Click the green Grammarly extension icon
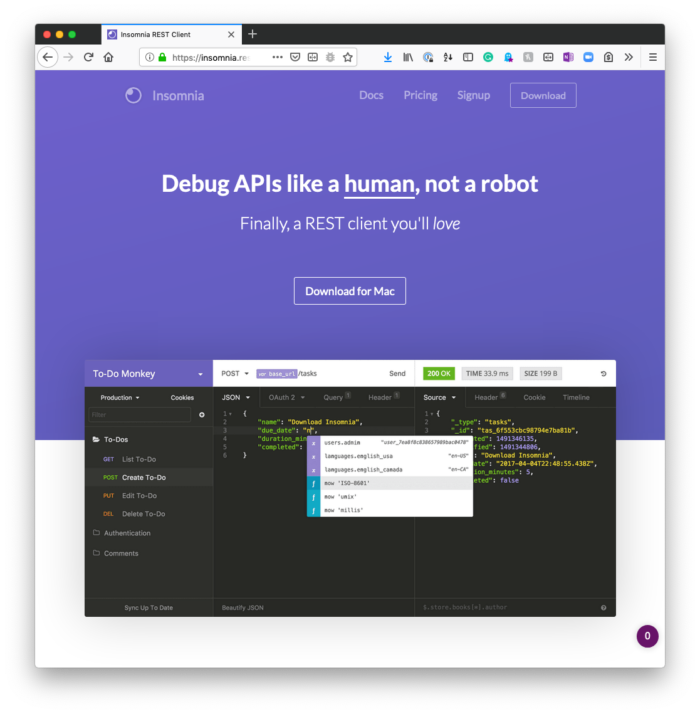Image resolution: width=700 pixels, height=714 pixels. 488,57
